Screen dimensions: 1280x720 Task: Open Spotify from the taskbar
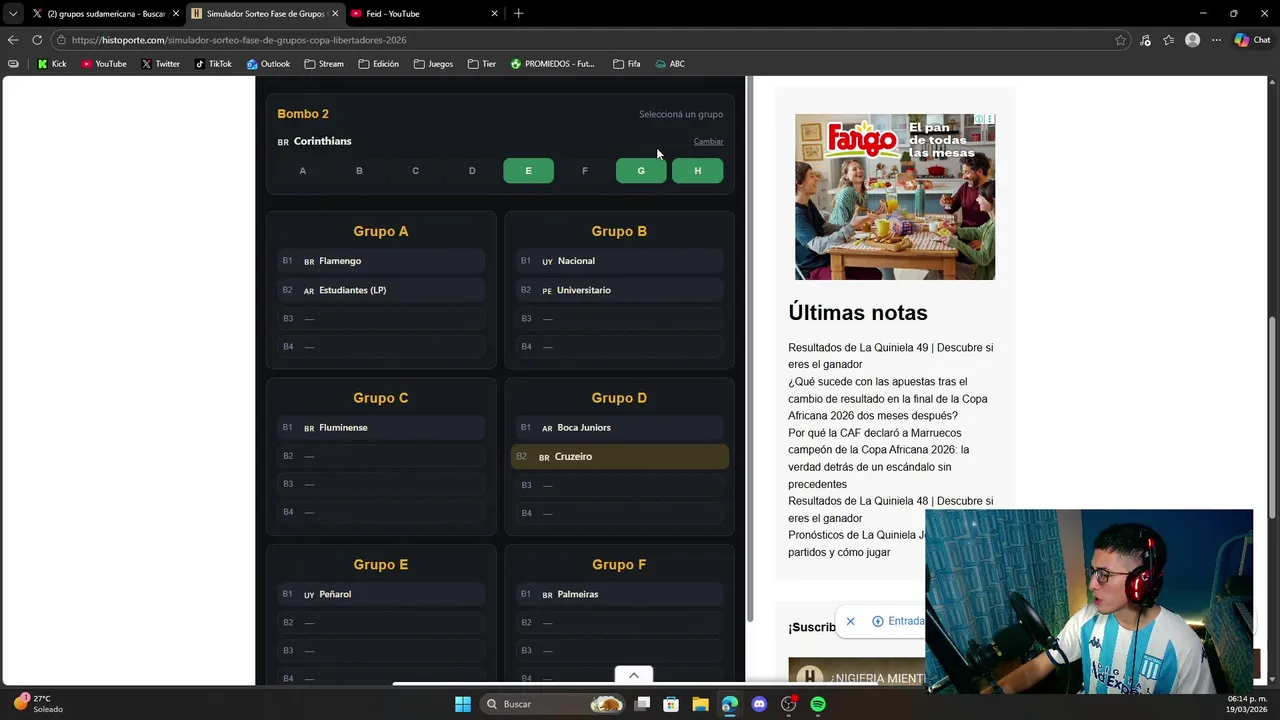point(818,704)
